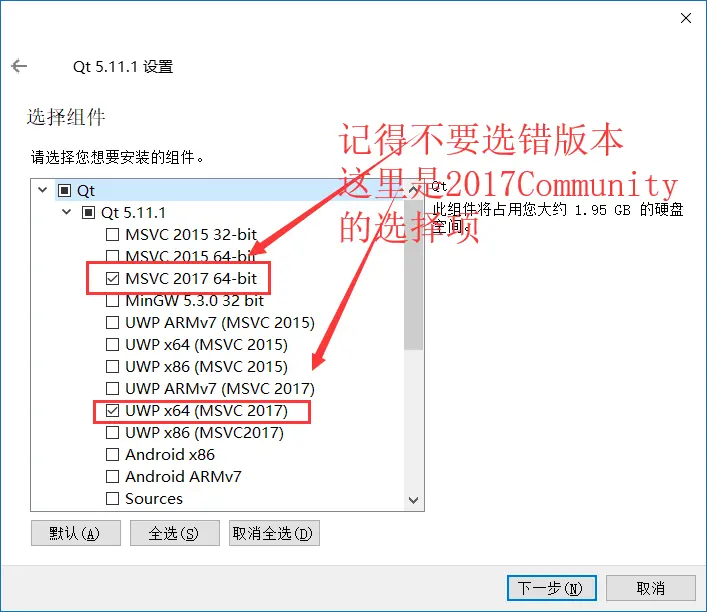Click the component list scrollbar thumb
Screen dimensions: 707x612
click(413, 274)
